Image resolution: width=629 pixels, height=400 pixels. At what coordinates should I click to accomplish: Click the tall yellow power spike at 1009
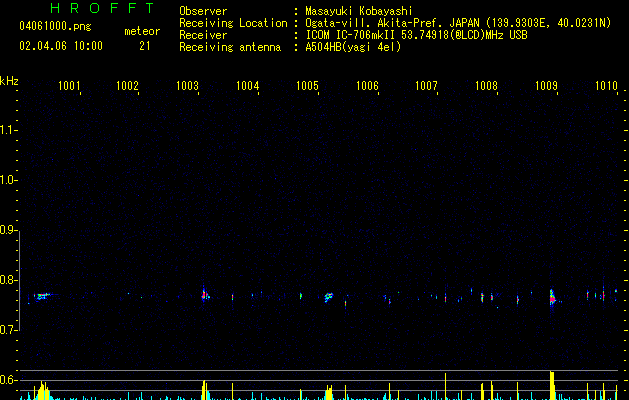552,386
